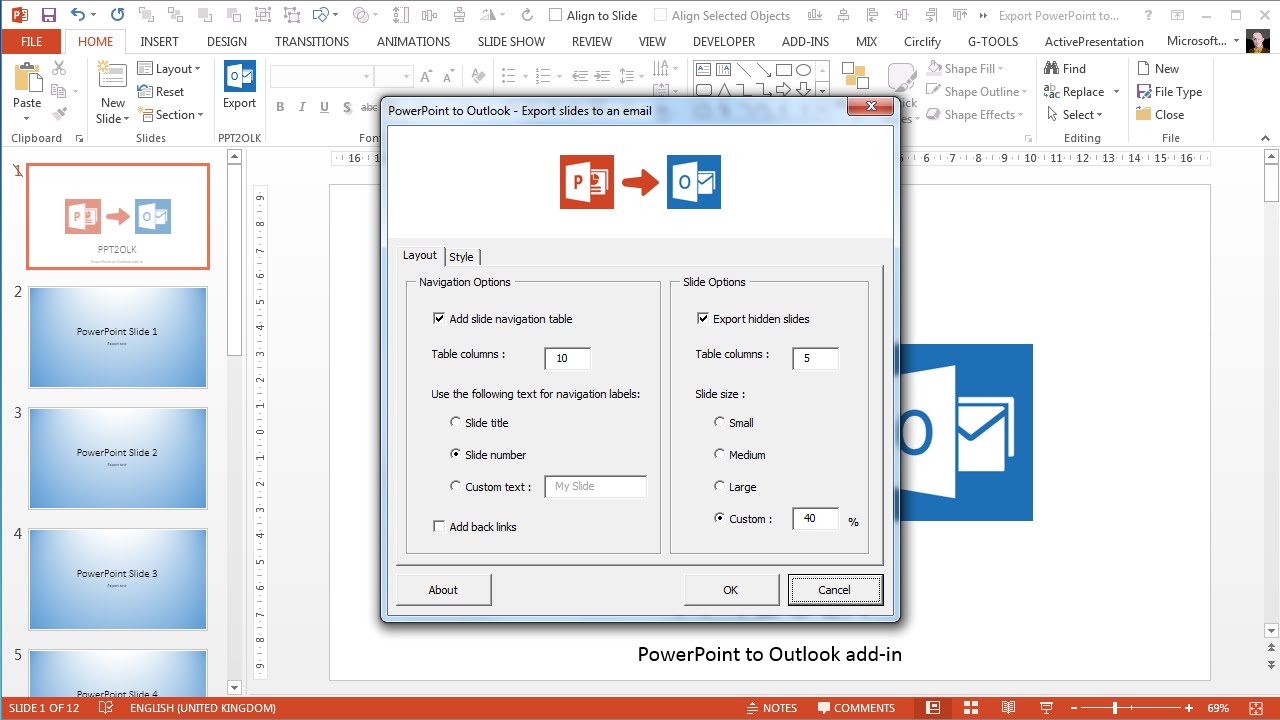1280x720 pixels.
Task: Open the Replace dropdown arrow
Action: (x=1116, y=91)
